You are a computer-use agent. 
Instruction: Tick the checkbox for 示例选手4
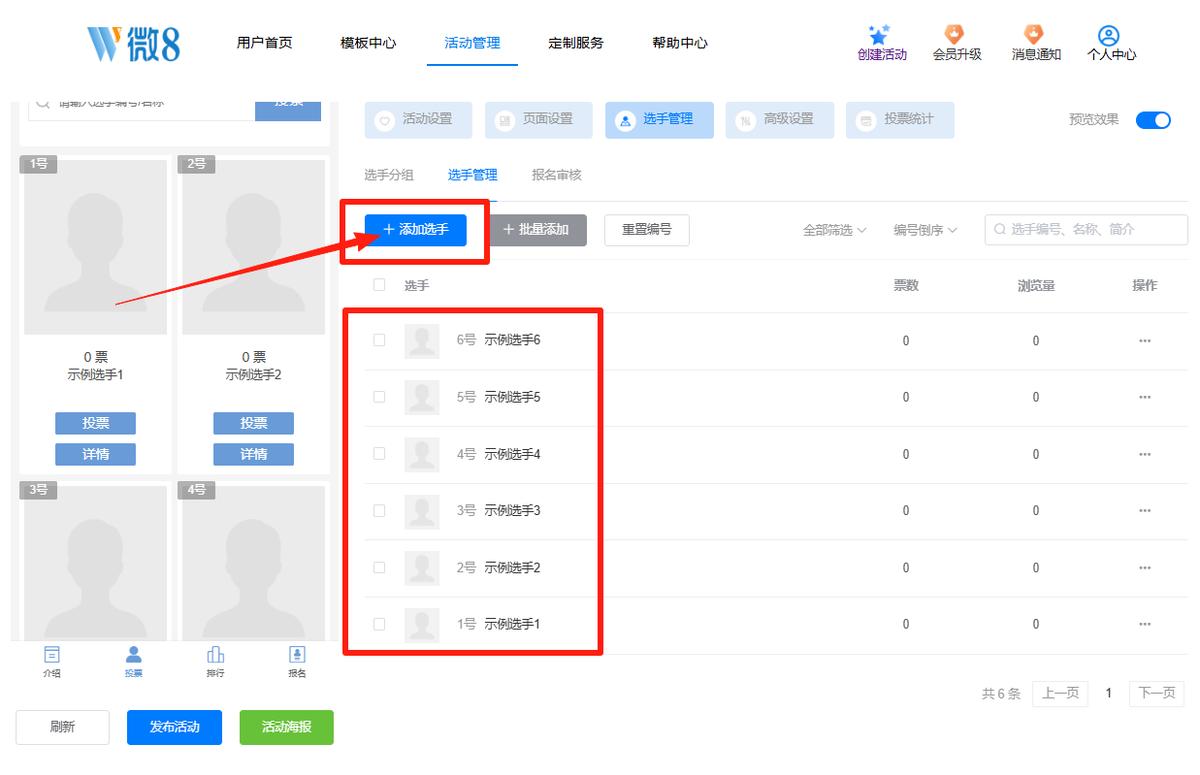[379, 454]
